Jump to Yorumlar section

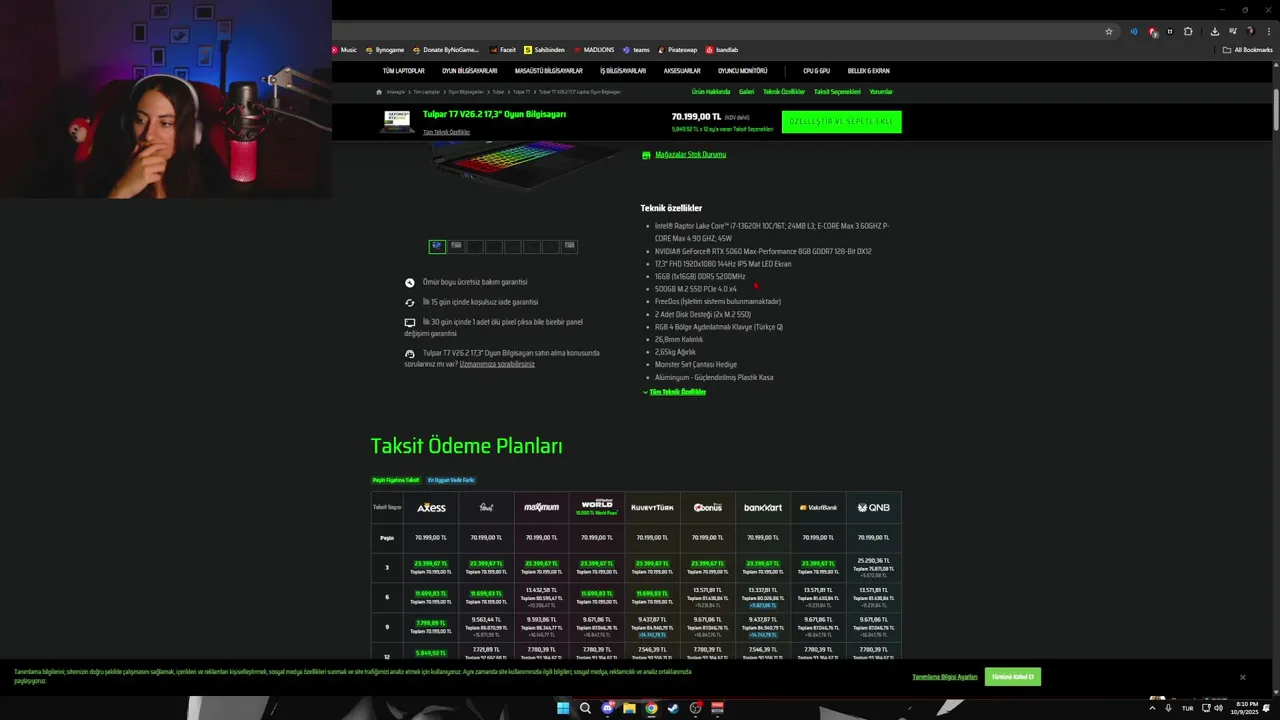pos(881,92)
